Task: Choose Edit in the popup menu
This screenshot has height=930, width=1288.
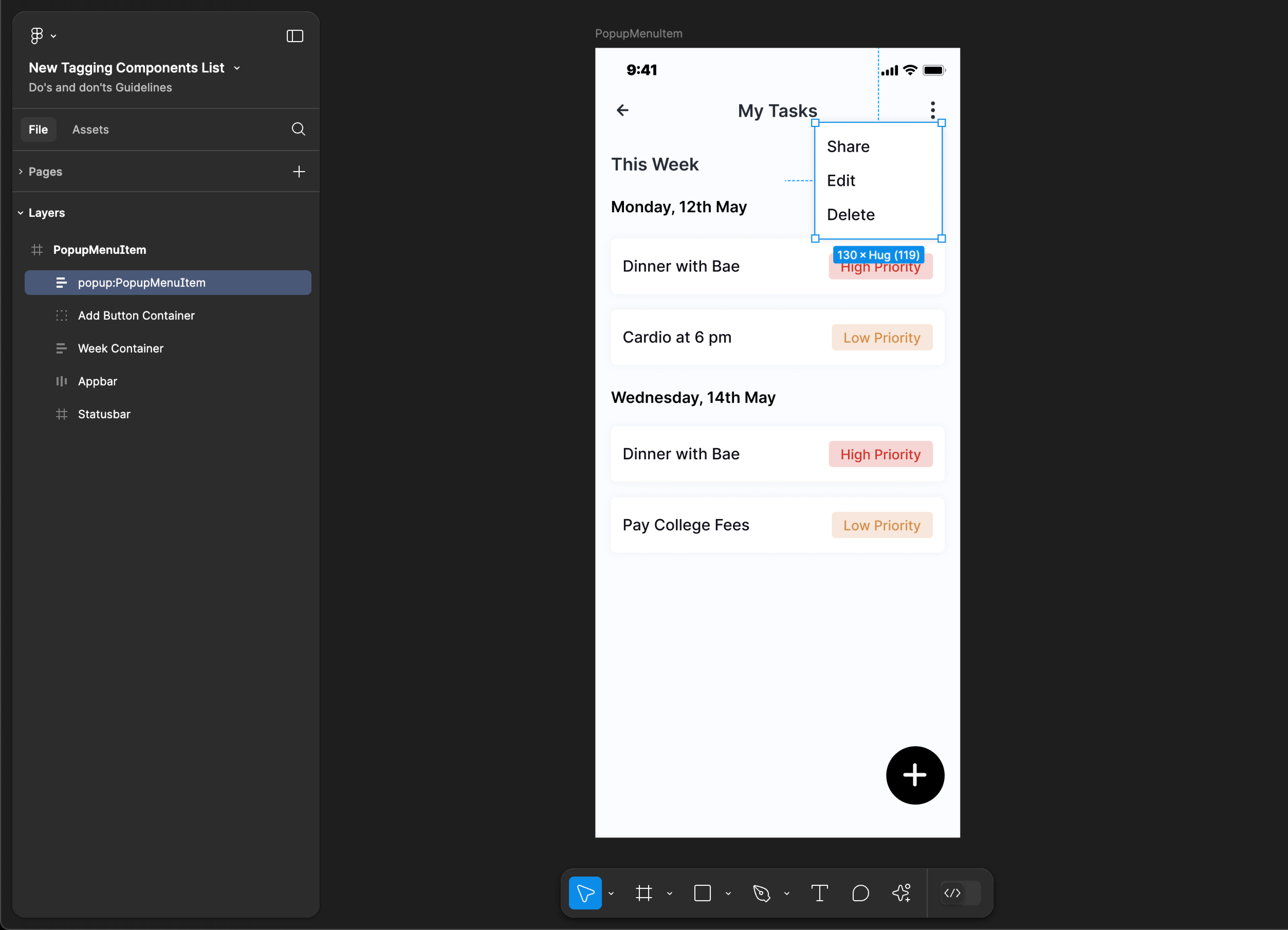Action: (841, 181)
